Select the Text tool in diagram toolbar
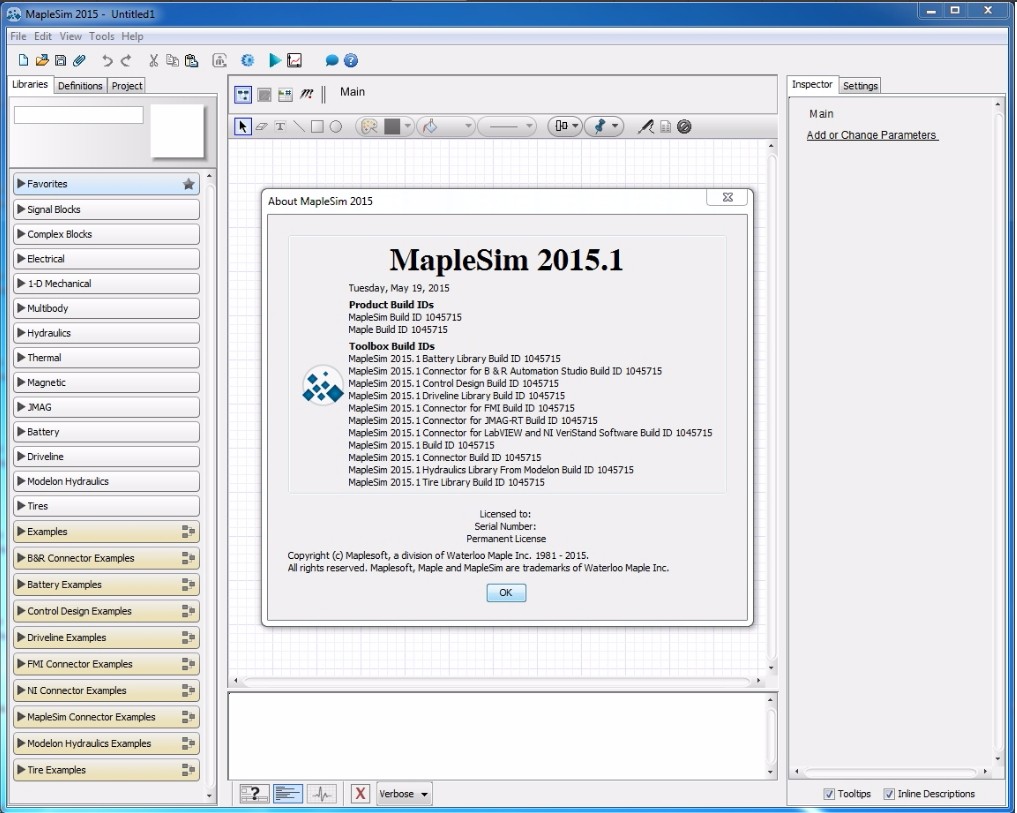 coord(280,125)
